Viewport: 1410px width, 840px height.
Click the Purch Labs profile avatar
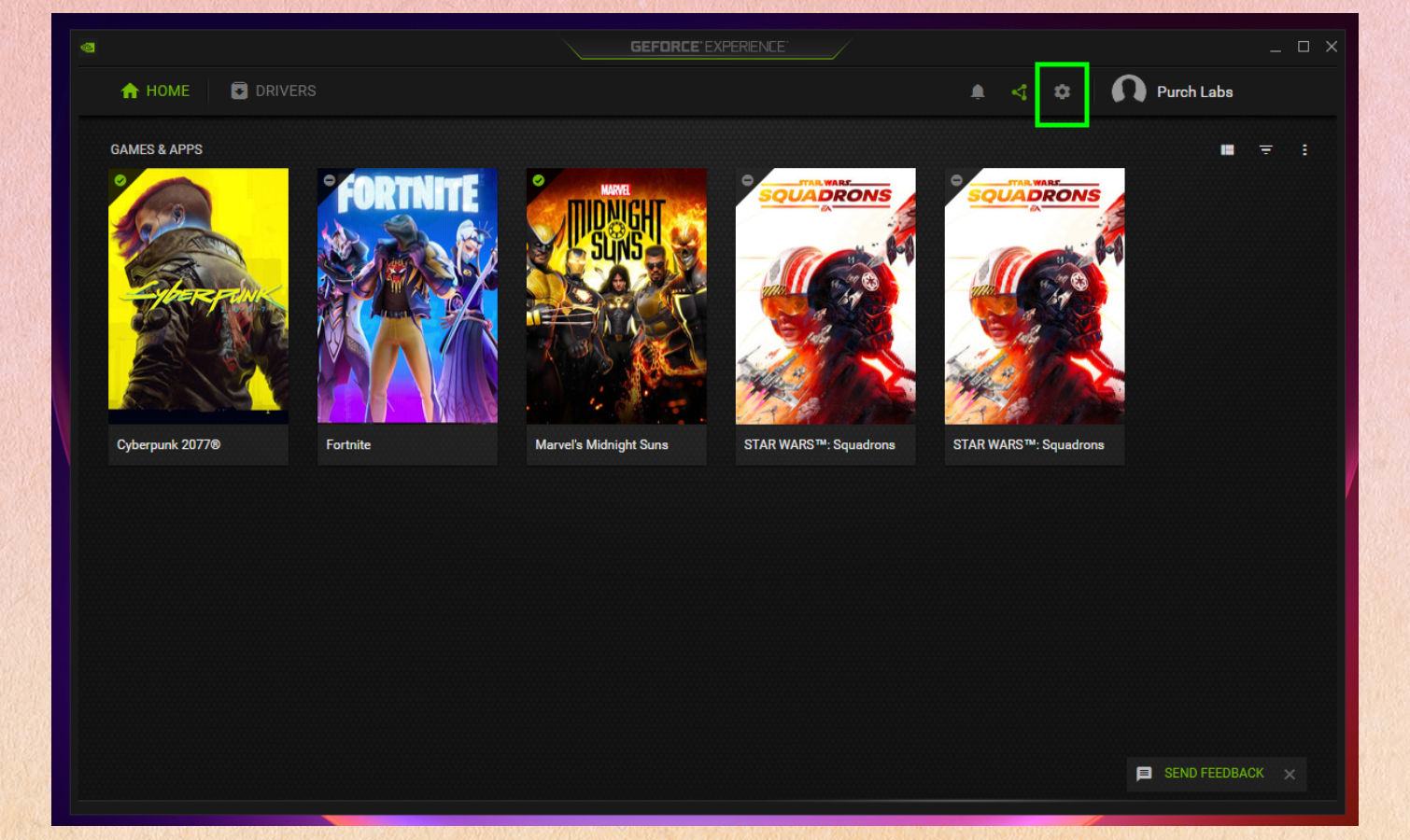click(x=1129, y=91)
